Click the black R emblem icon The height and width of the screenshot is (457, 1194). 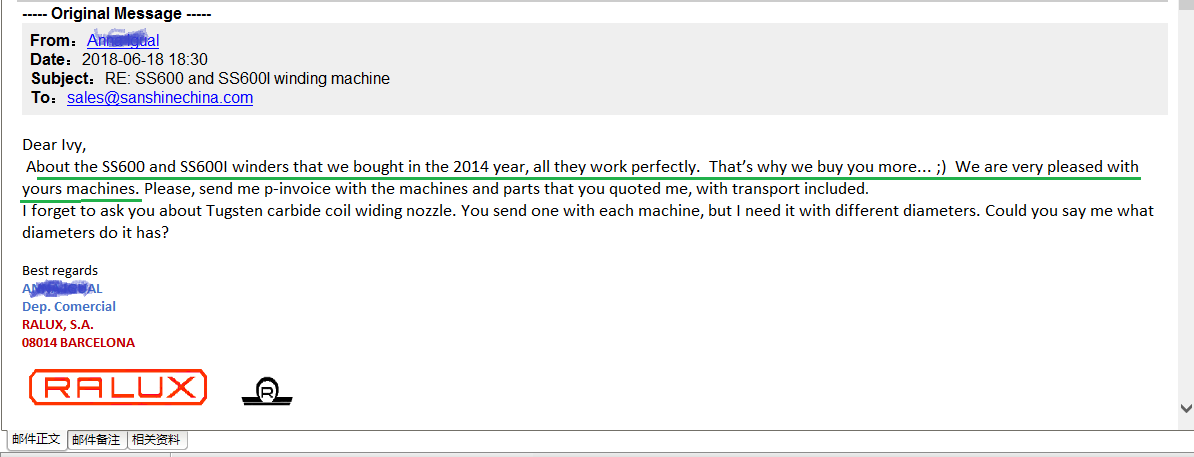267,389
